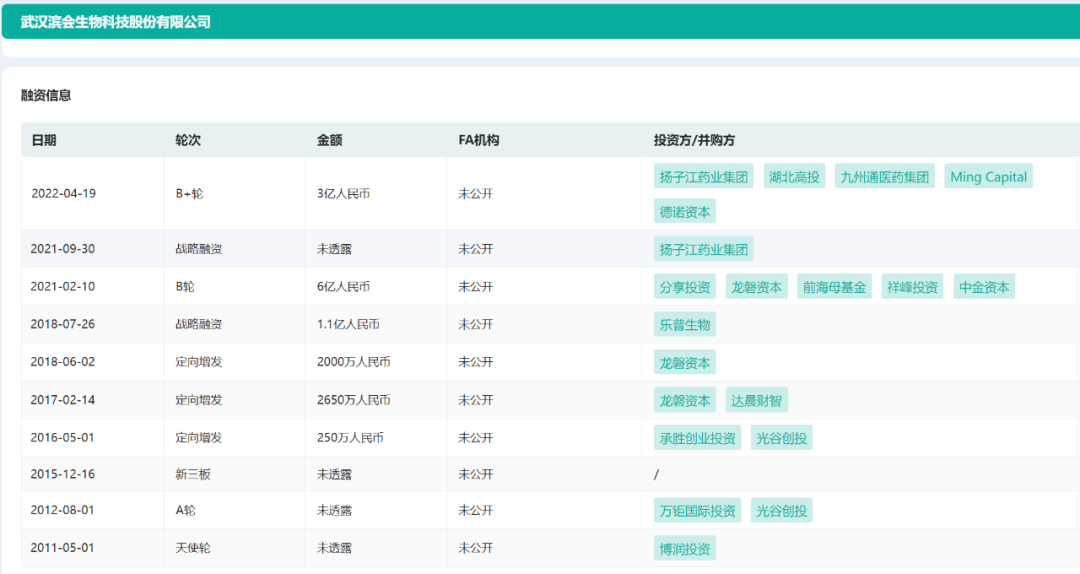
Task: Select the Ming Capital investor tag
Action: click(988, 177)
